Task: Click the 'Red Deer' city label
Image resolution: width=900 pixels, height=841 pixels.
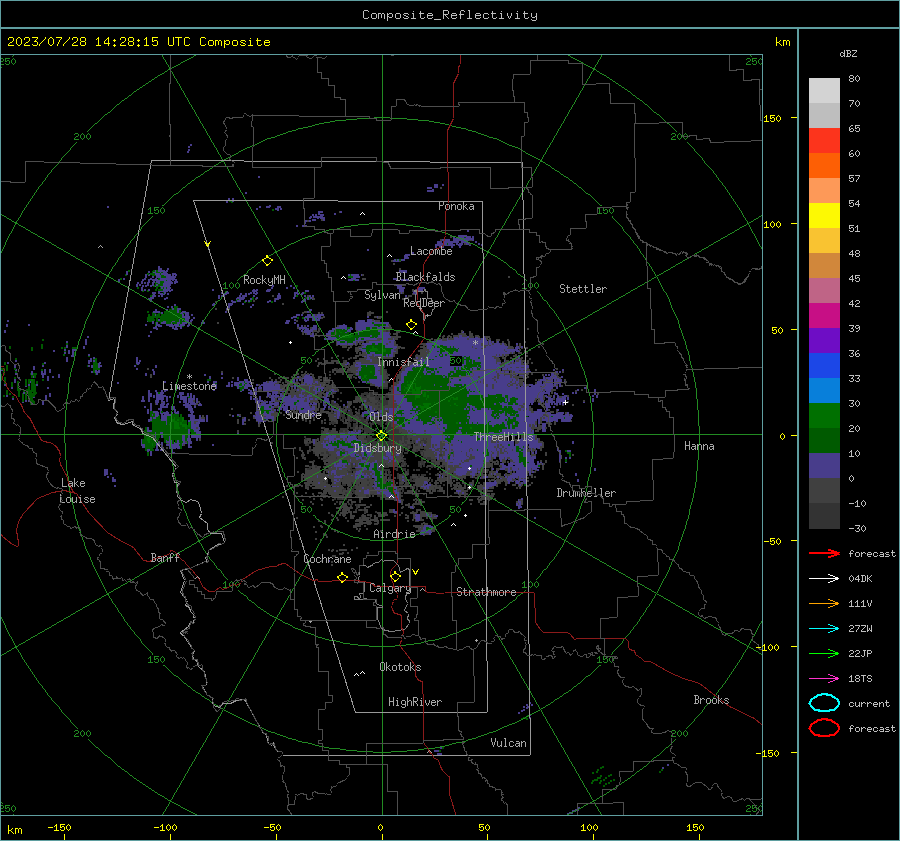Action: point(424,303)
